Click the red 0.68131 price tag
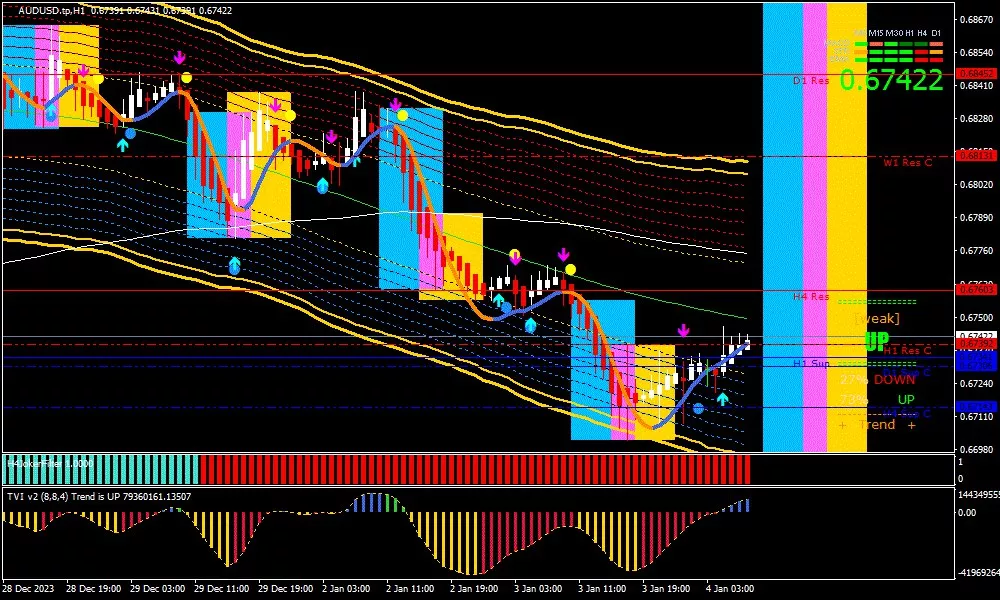 975,155
